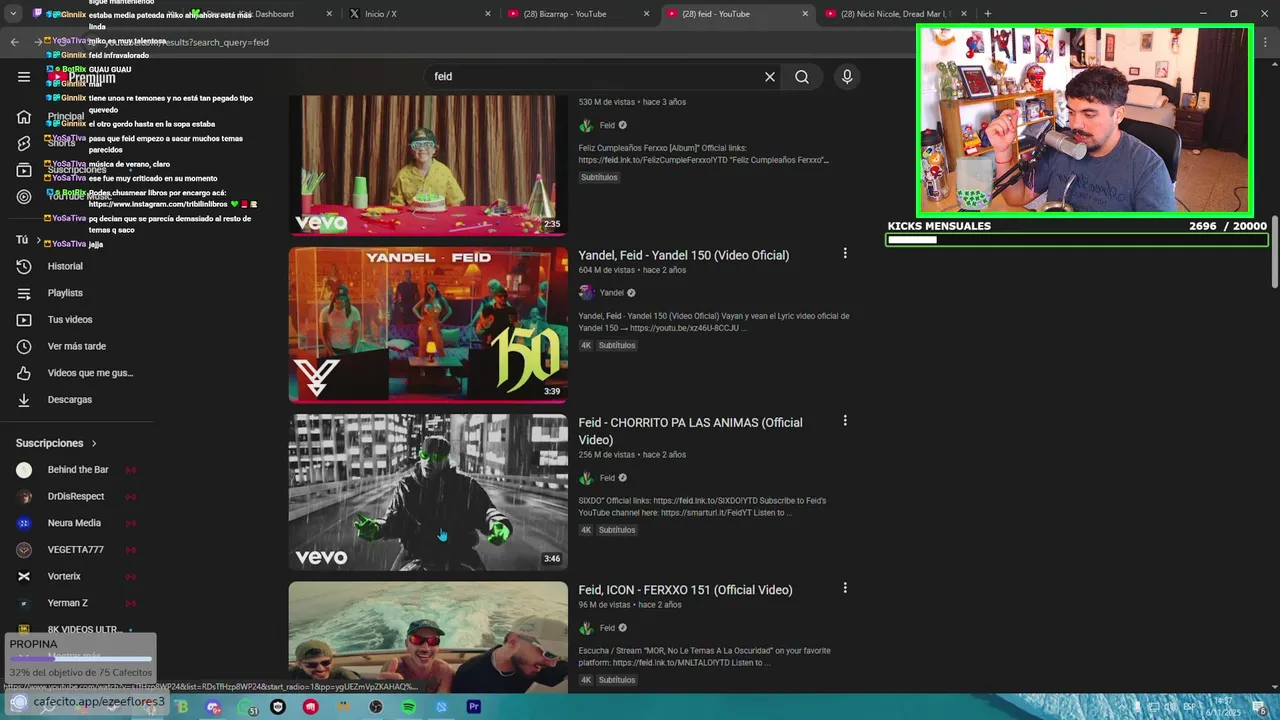Open a new browser tab with plus
The image size is (1280, 720).
988,14
